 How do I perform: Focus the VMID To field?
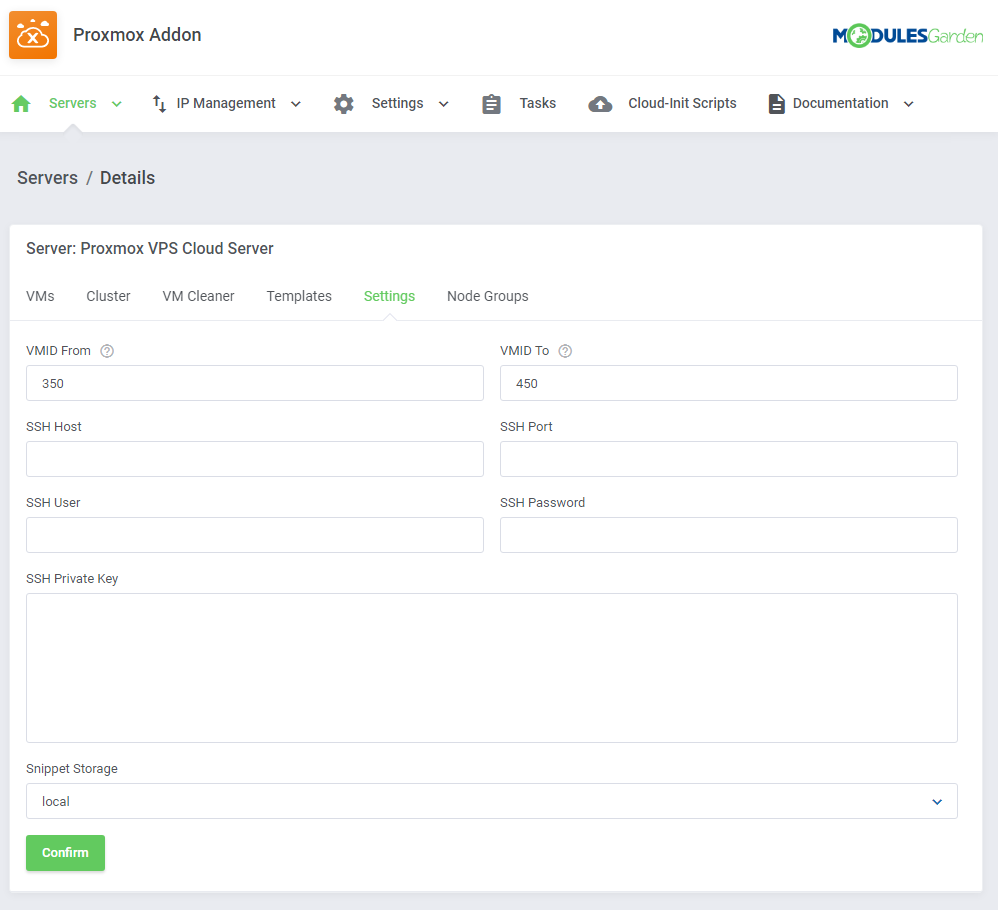tap(729, 383)
